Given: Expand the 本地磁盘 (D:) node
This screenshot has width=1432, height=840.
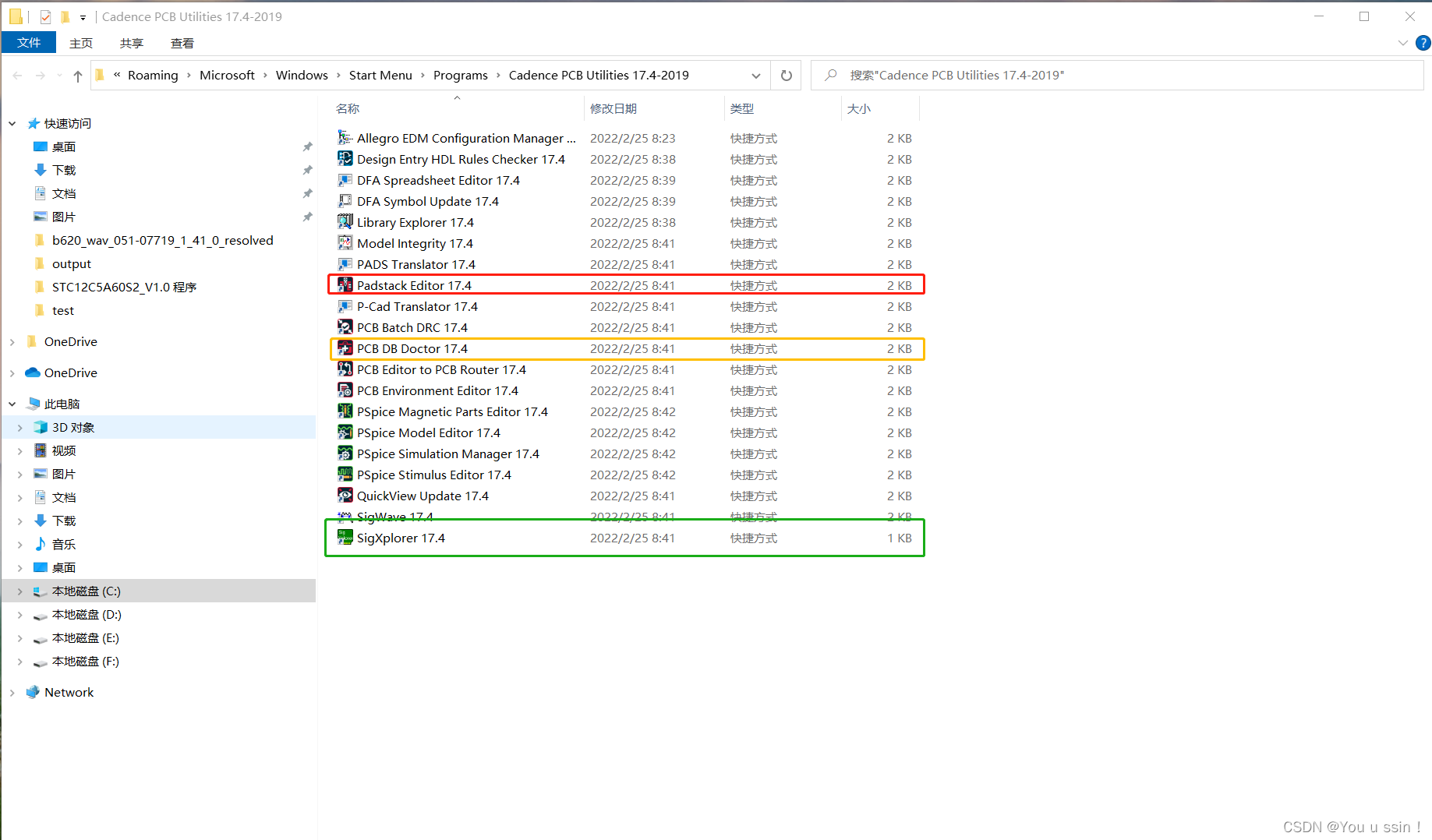Looking at the screenshot, I should [20, 614].
